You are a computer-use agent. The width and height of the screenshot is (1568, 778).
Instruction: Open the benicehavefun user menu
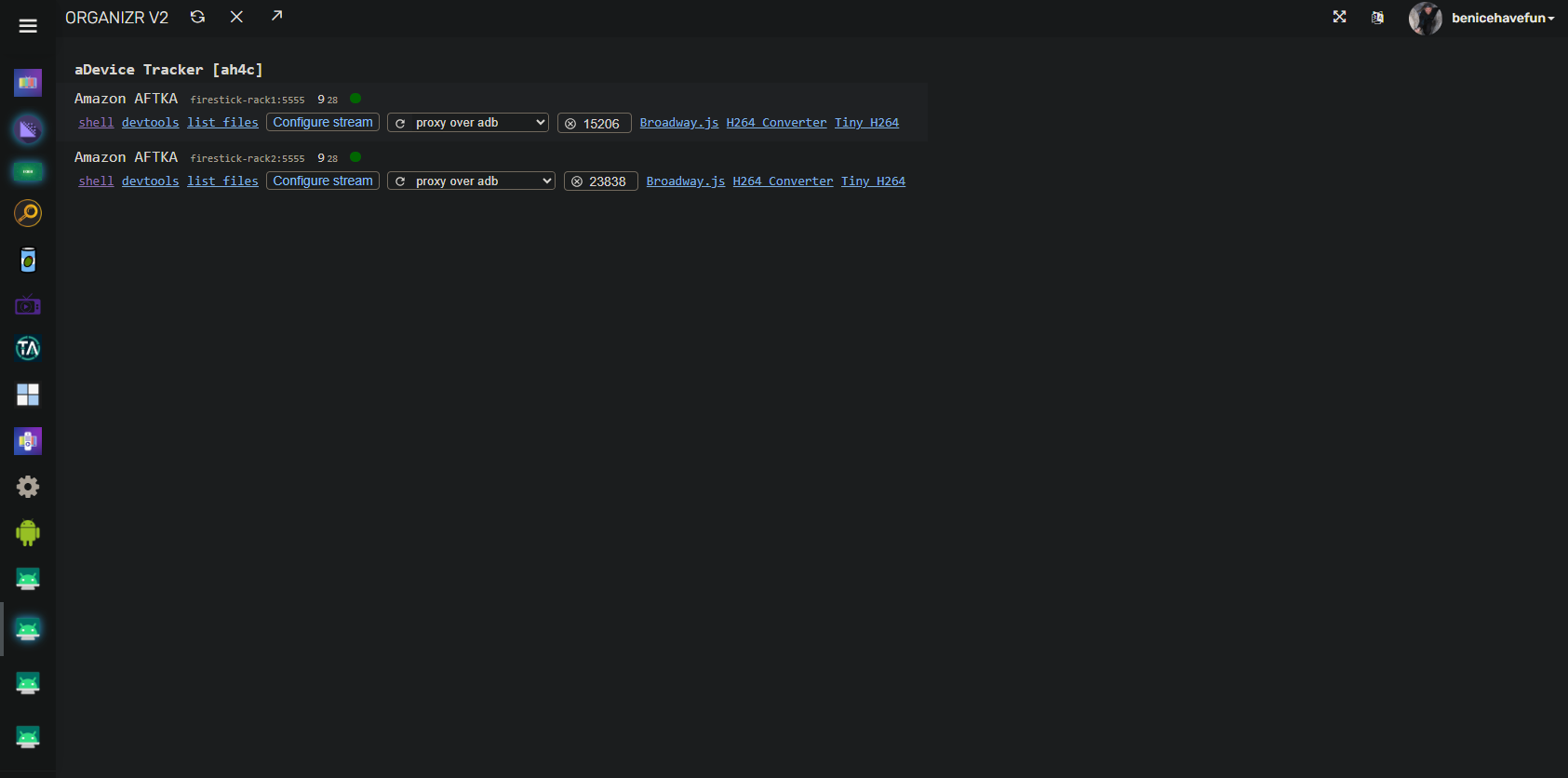[x=1502, y=18]
